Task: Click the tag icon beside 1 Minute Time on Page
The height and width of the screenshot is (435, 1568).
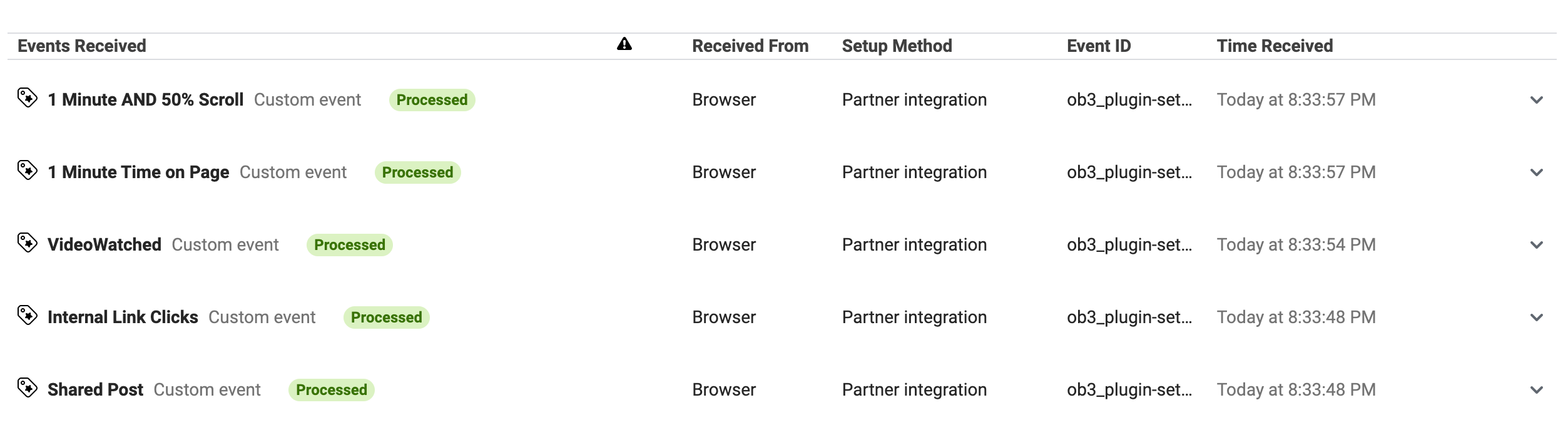Action: tap(28, 171)
